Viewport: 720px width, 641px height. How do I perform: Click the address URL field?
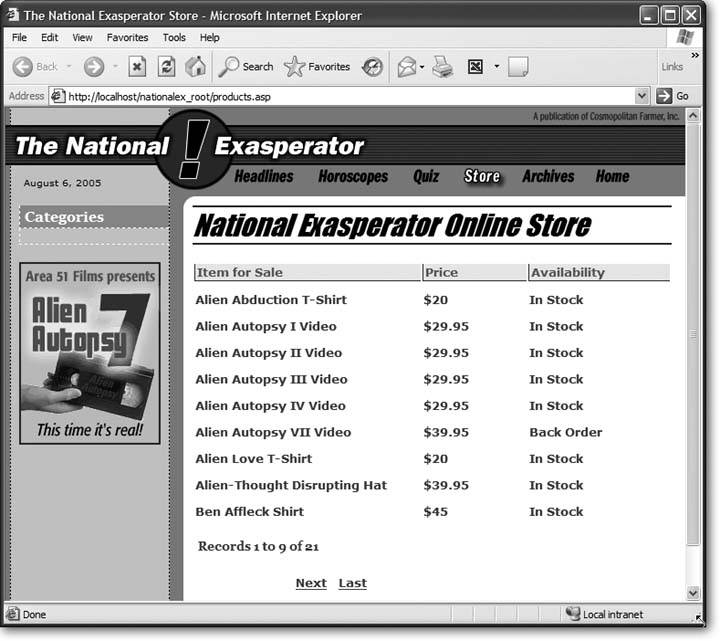349,96
